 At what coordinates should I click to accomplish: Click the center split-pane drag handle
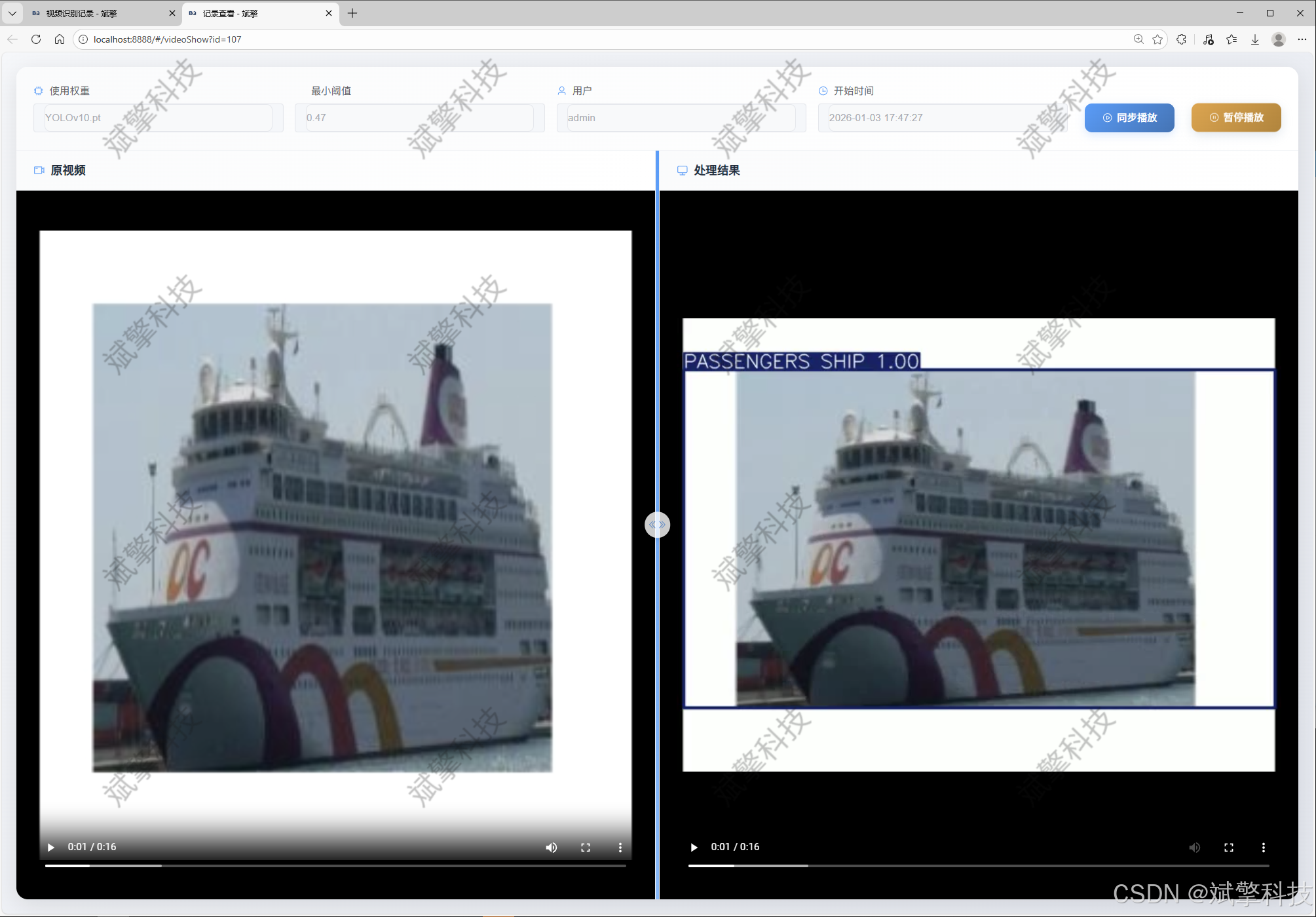point(657,525)
